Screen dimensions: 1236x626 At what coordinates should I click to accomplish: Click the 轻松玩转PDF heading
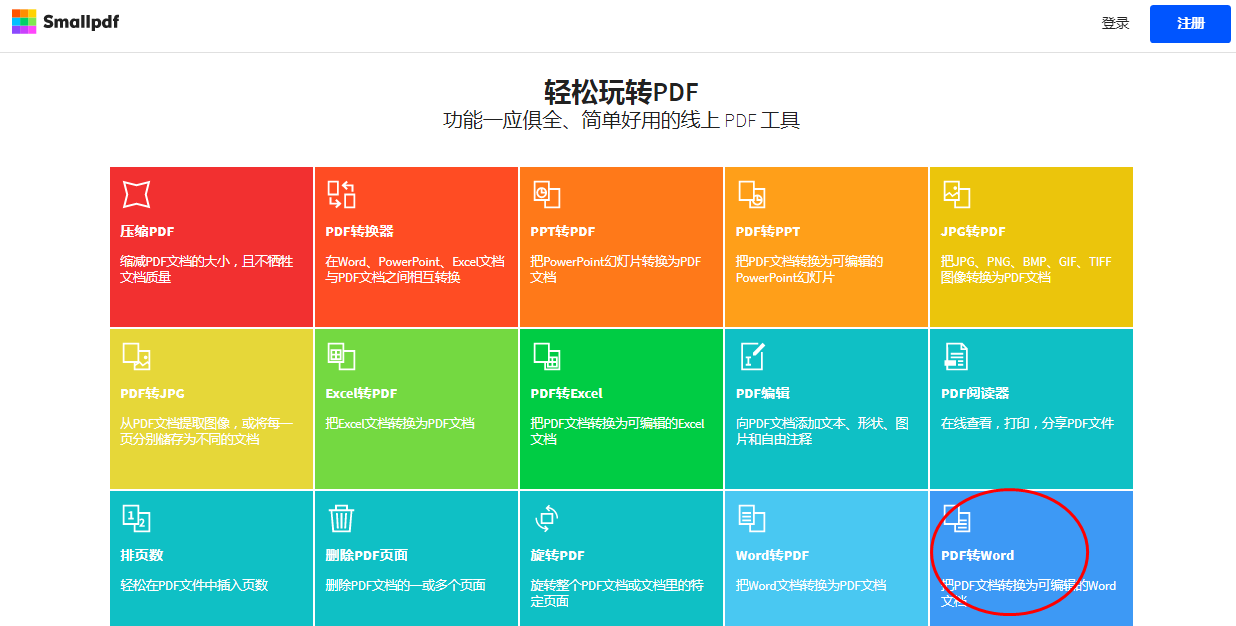tap(621, 93)
